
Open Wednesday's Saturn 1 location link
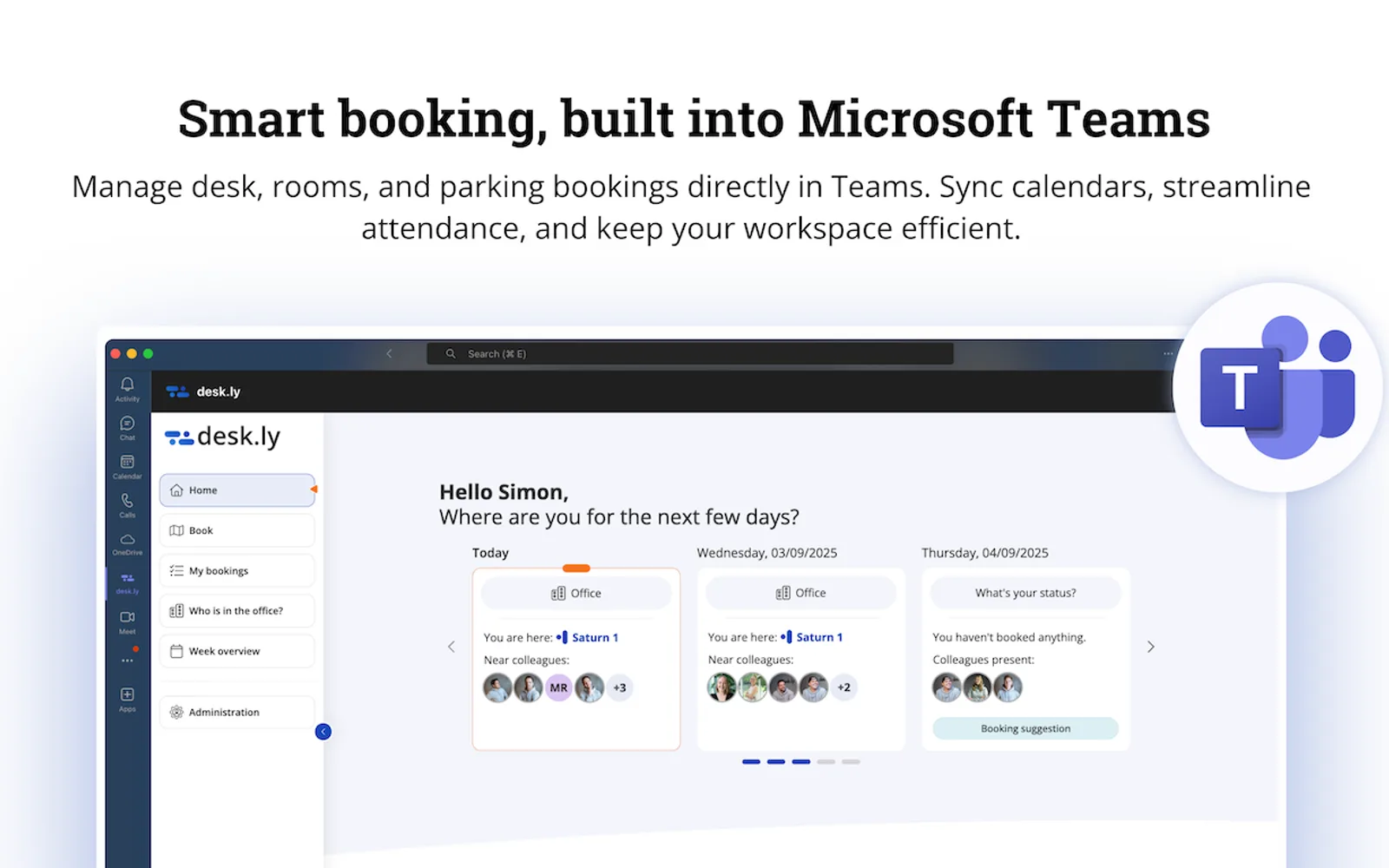812,637
